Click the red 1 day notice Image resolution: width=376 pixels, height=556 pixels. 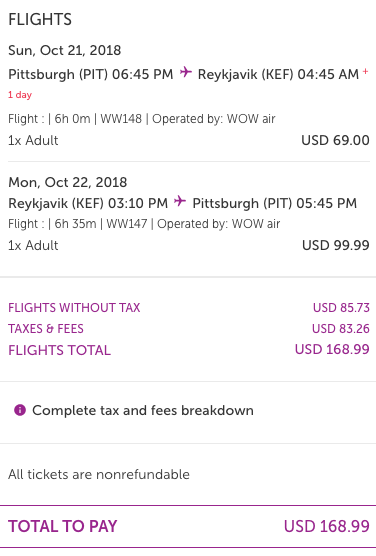pyautogui.click(x=20, y=95)
